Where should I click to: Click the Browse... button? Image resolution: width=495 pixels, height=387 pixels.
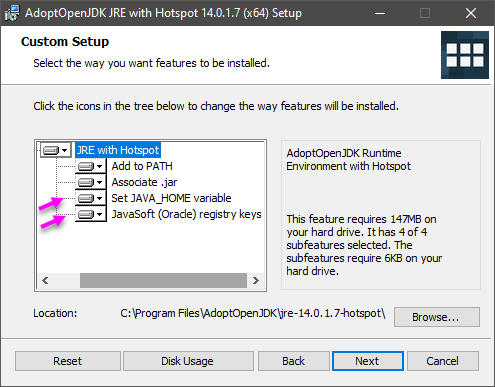pyautogui.click(x=437, y=317)
